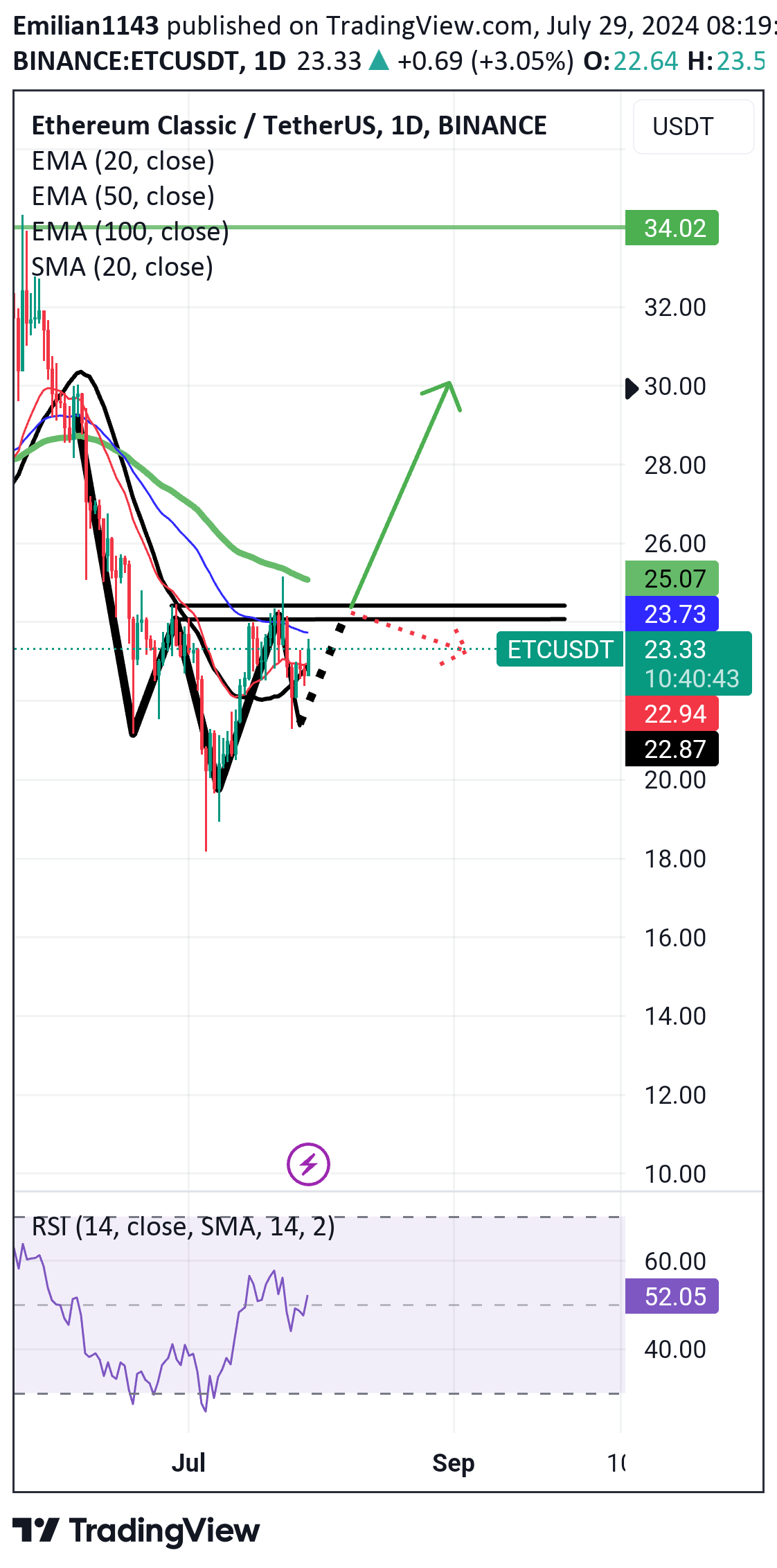Click the green 34.02 price label
The width and height of the screenshot is (777, 1568).
click(672, 228)
